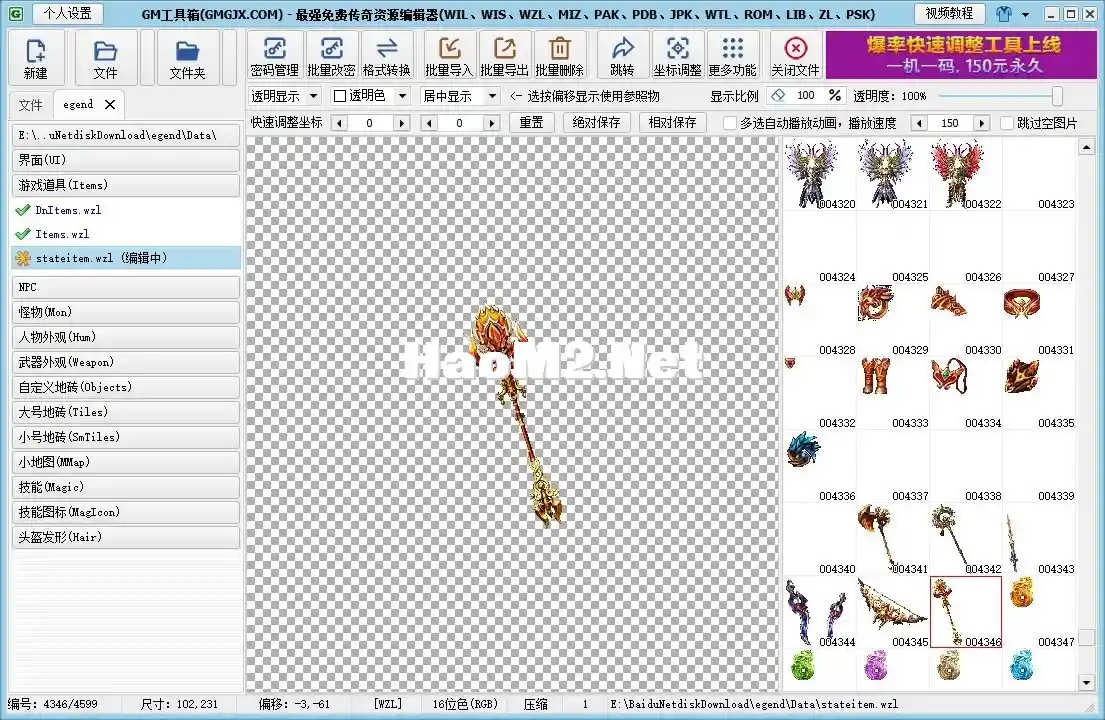Click the 批量导出 batch export icon

505,56
